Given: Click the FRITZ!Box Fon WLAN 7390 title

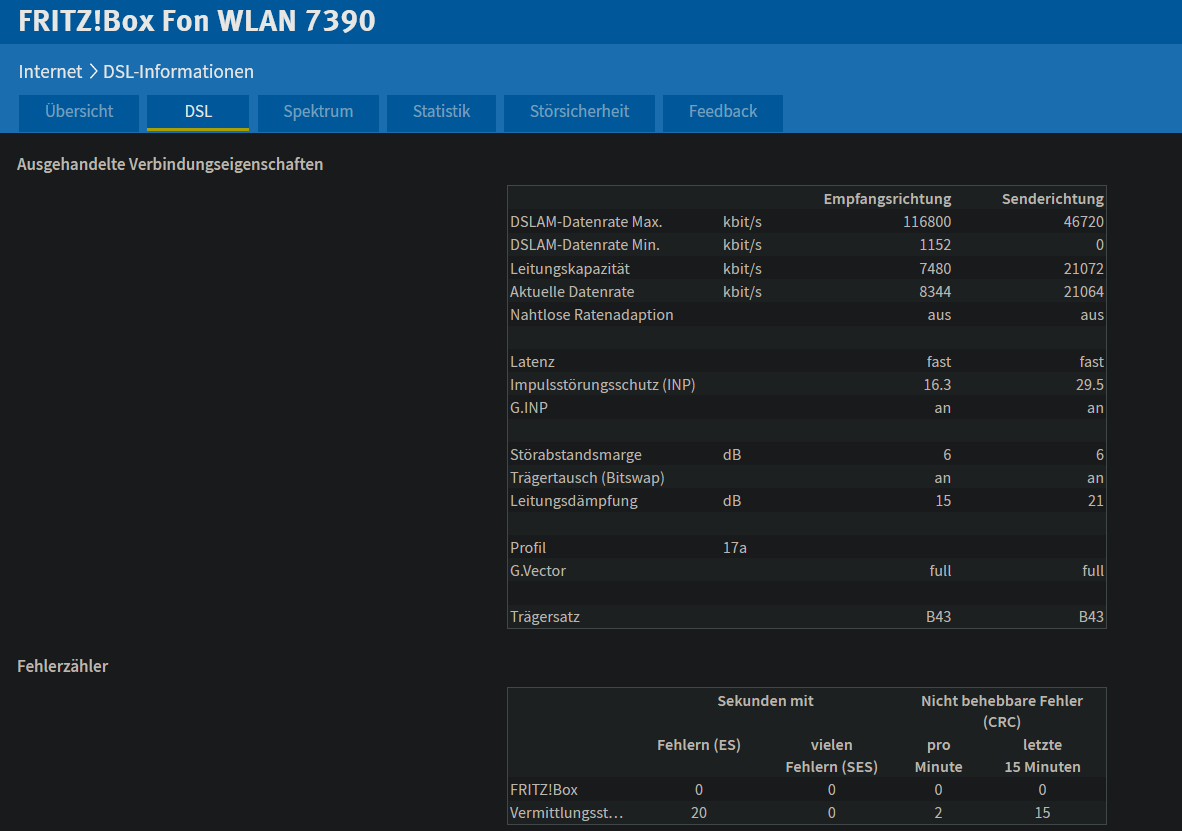Looking at the screenshot, I should coord(197,21).
